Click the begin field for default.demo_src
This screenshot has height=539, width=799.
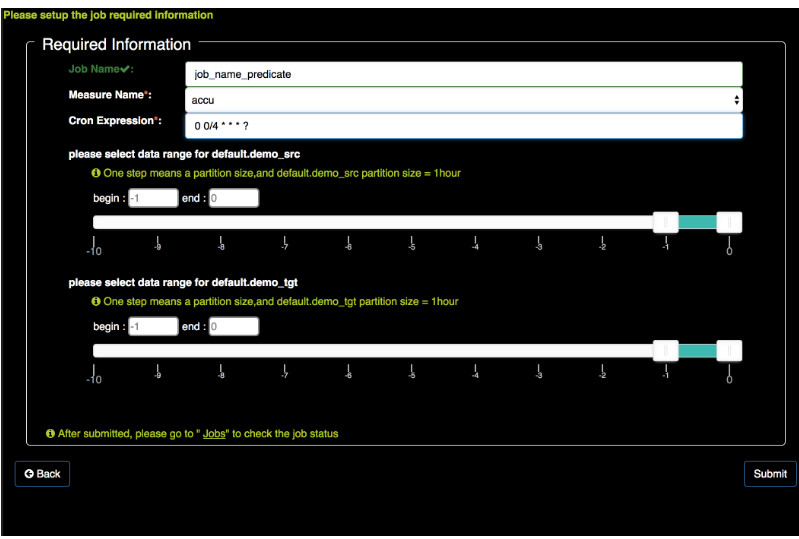(153, 198)
